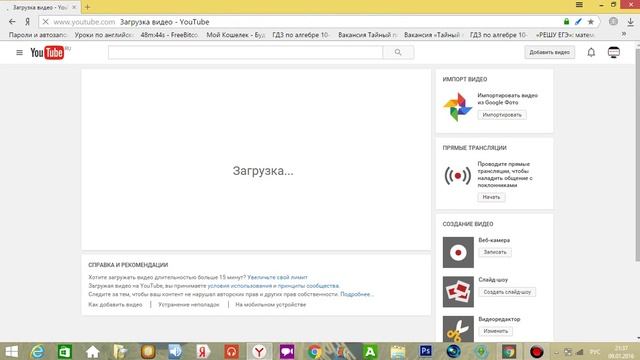This screenshot has height=360, width=640.
Task: Open the 'Подробнее' link
Action: pos(356,294)
